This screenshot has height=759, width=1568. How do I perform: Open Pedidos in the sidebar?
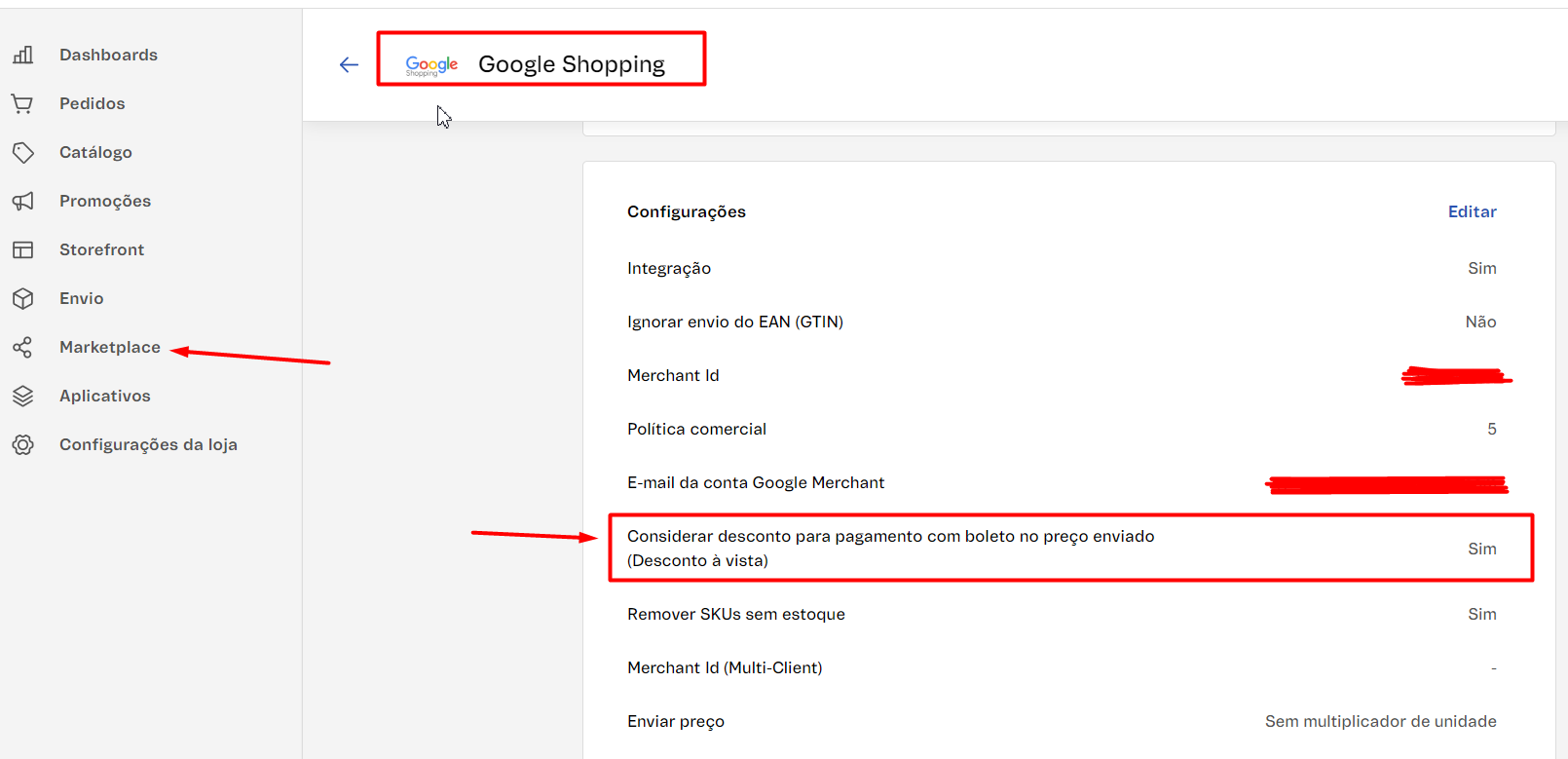tap(93, 103)
